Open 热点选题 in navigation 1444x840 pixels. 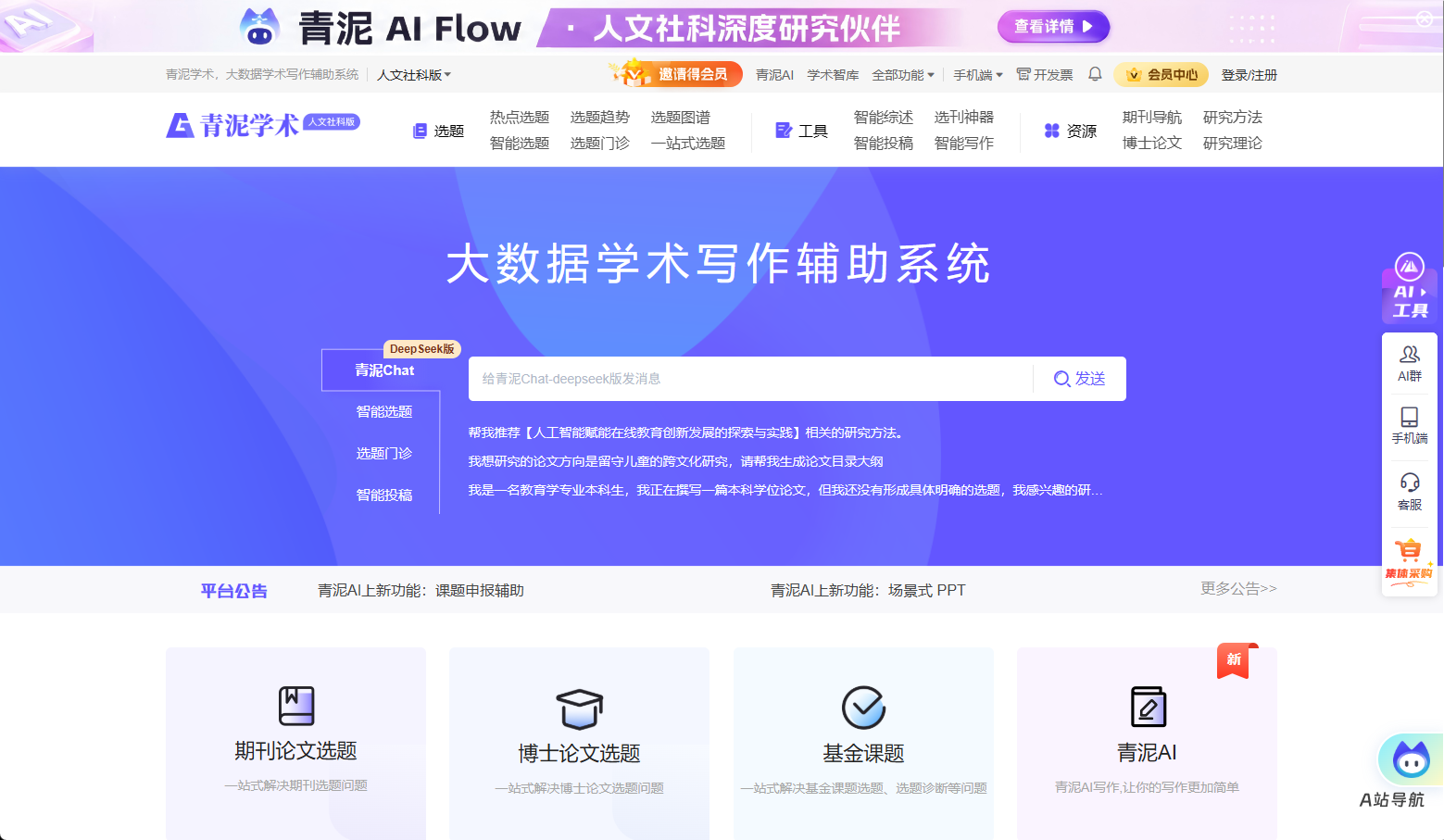coord(520,118)
